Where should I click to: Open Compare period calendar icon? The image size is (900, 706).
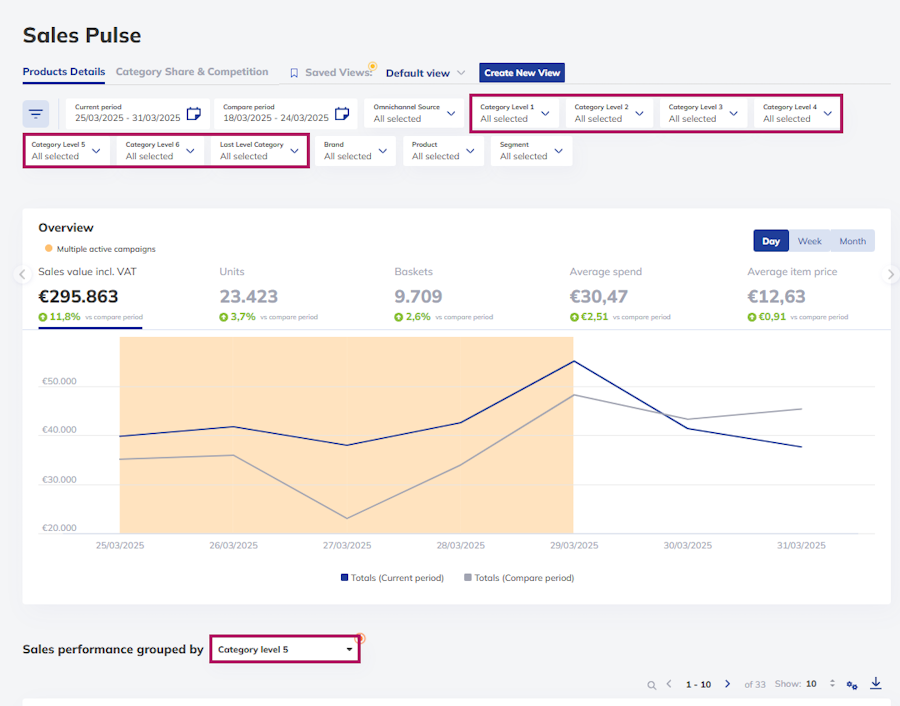click(342, 114)
